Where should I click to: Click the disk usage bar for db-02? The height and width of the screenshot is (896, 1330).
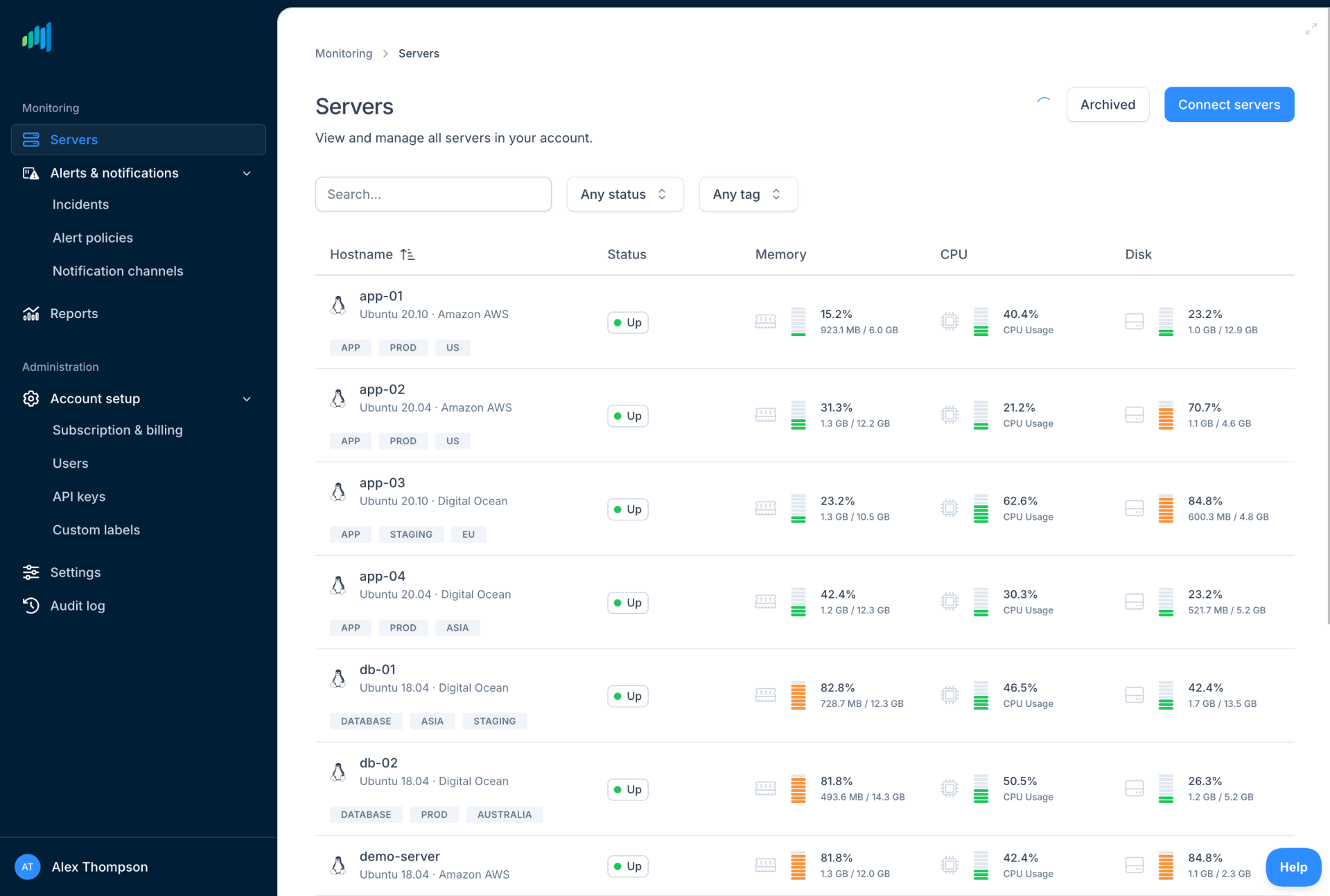[x=1165, y=788]
